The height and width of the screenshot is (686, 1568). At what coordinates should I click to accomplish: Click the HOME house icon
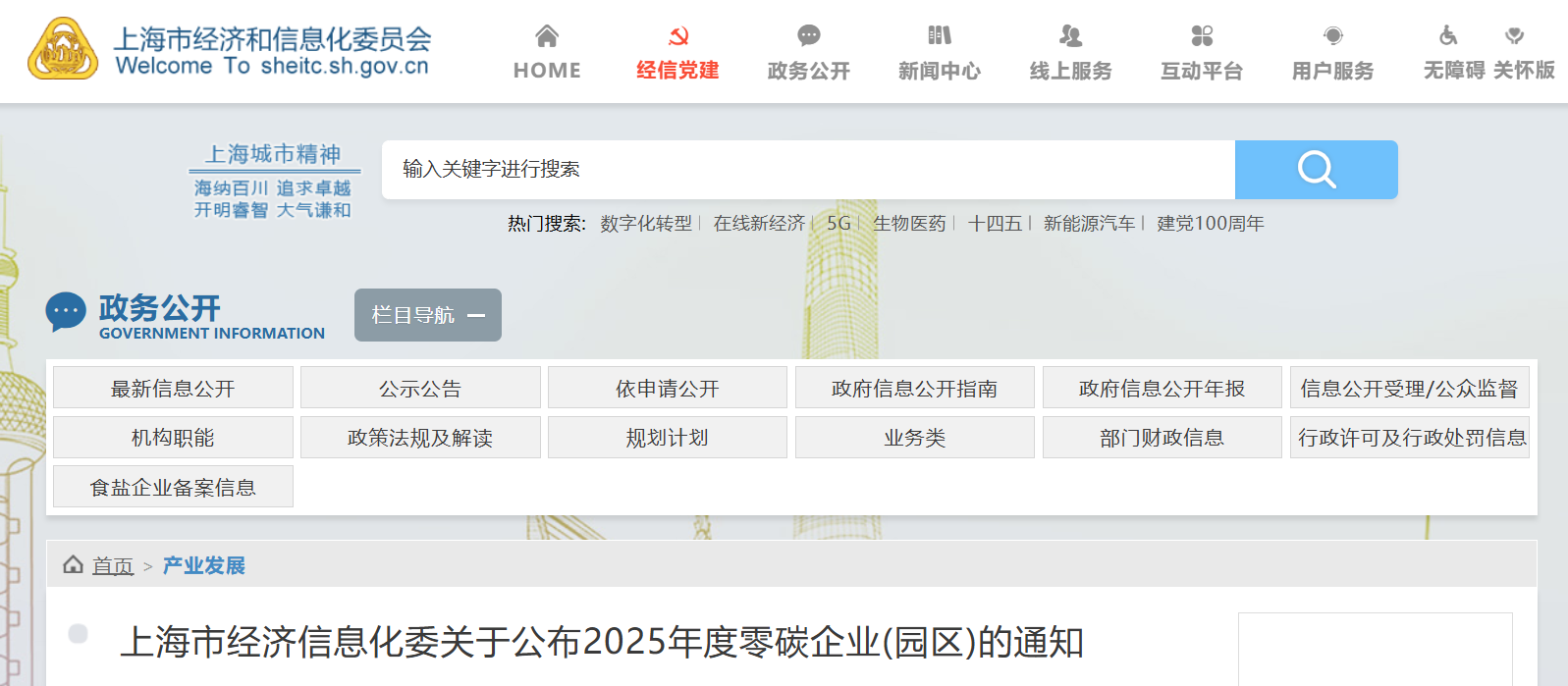[x=547, y=36]
